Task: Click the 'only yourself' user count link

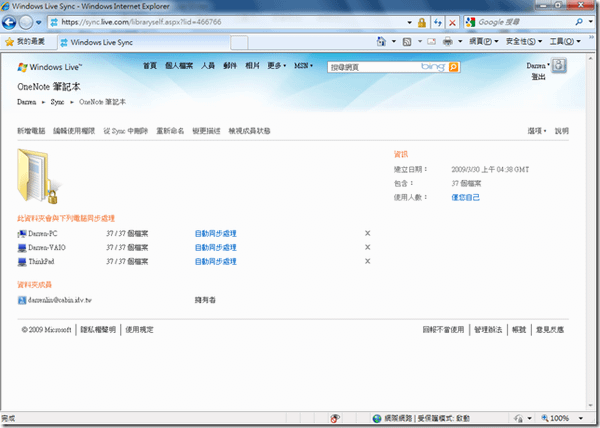Action: pyautogui.click(x=465, y=197)
